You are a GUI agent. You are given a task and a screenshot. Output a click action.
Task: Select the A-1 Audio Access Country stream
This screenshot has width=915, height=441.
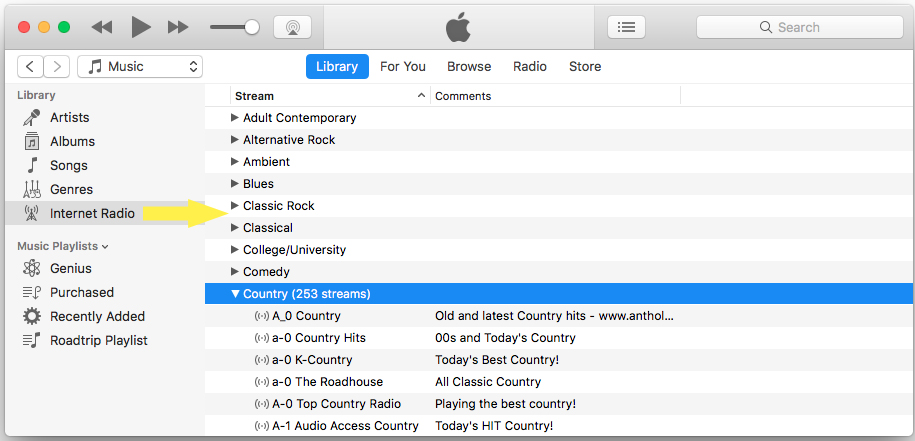tap(345, 426)
